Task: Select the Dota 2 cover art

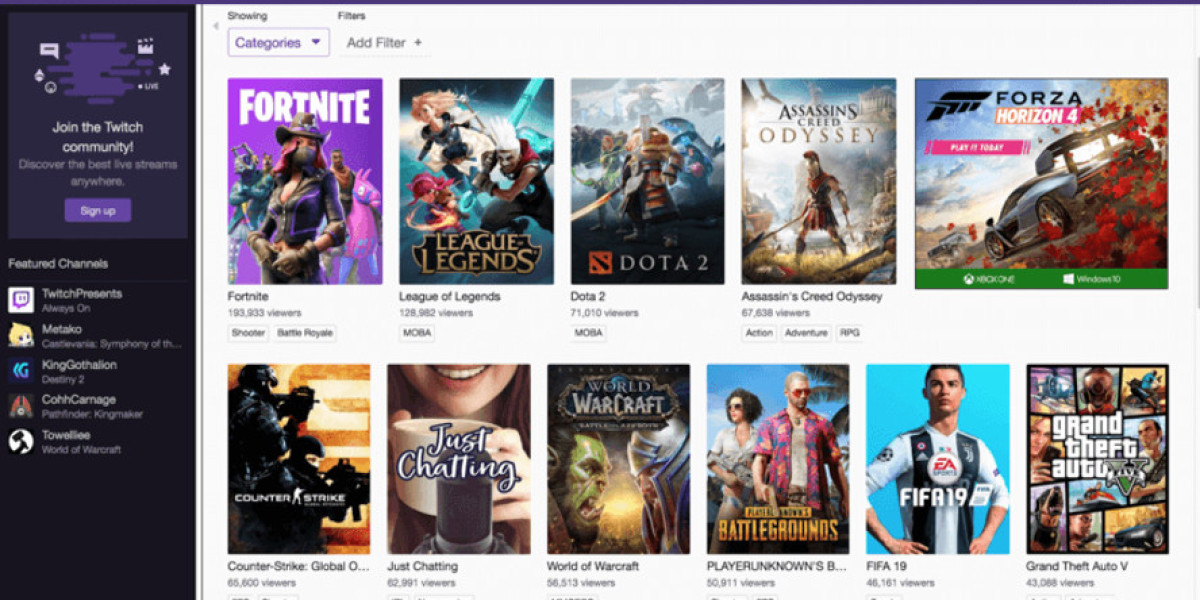Action: [647, 181]
